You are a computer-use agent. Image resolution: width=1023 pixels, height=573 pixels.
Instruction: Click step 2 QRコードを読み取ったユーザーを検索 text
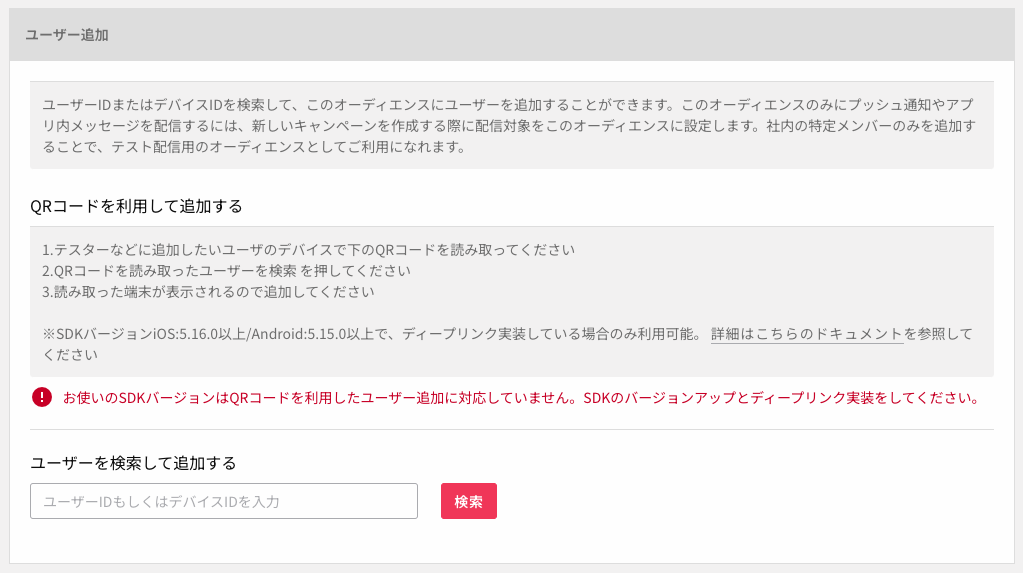[x=226, y=271]
